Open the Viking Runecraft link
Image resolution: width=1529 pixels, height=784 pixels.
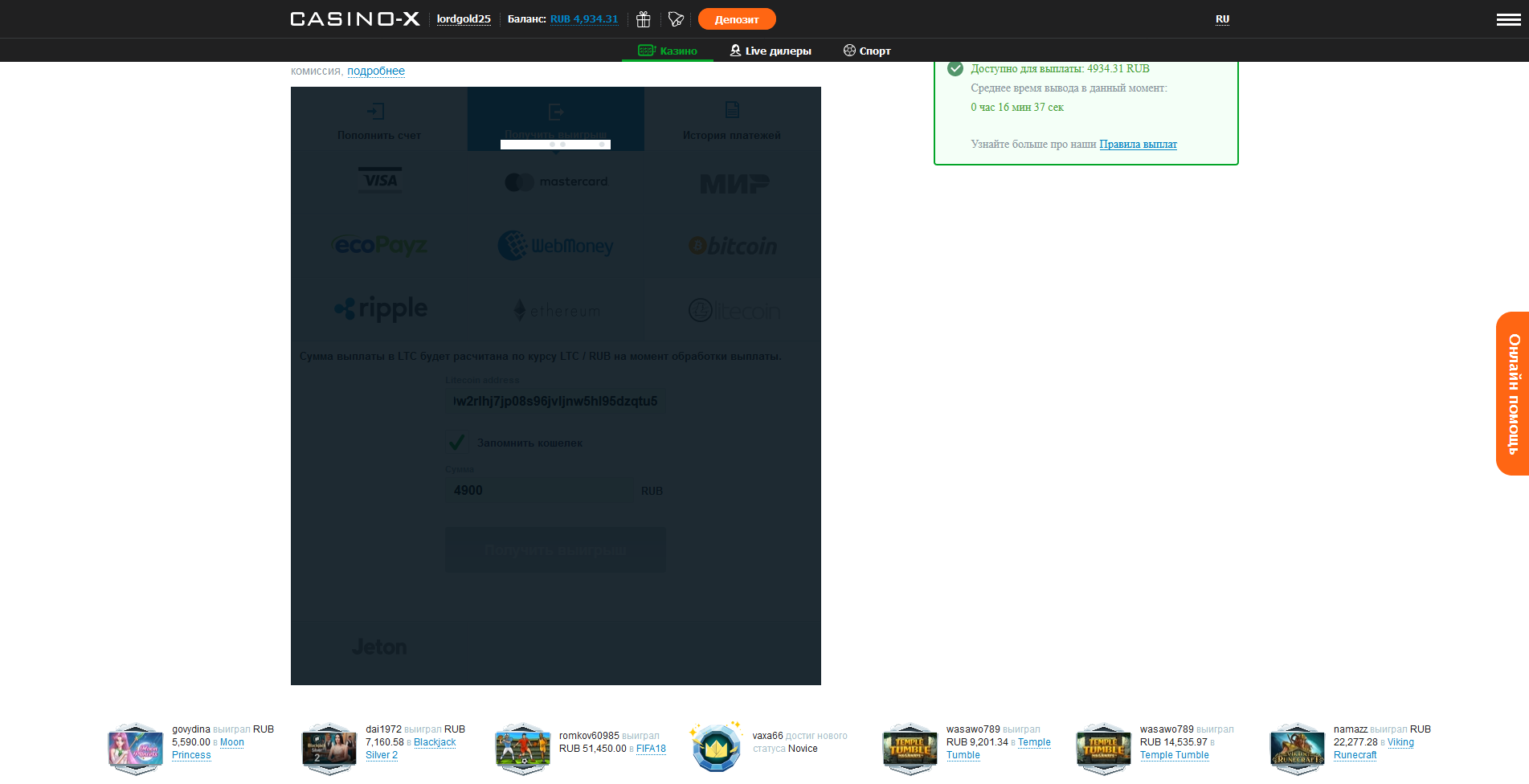pyautogui.click(x=1374, y=749)
